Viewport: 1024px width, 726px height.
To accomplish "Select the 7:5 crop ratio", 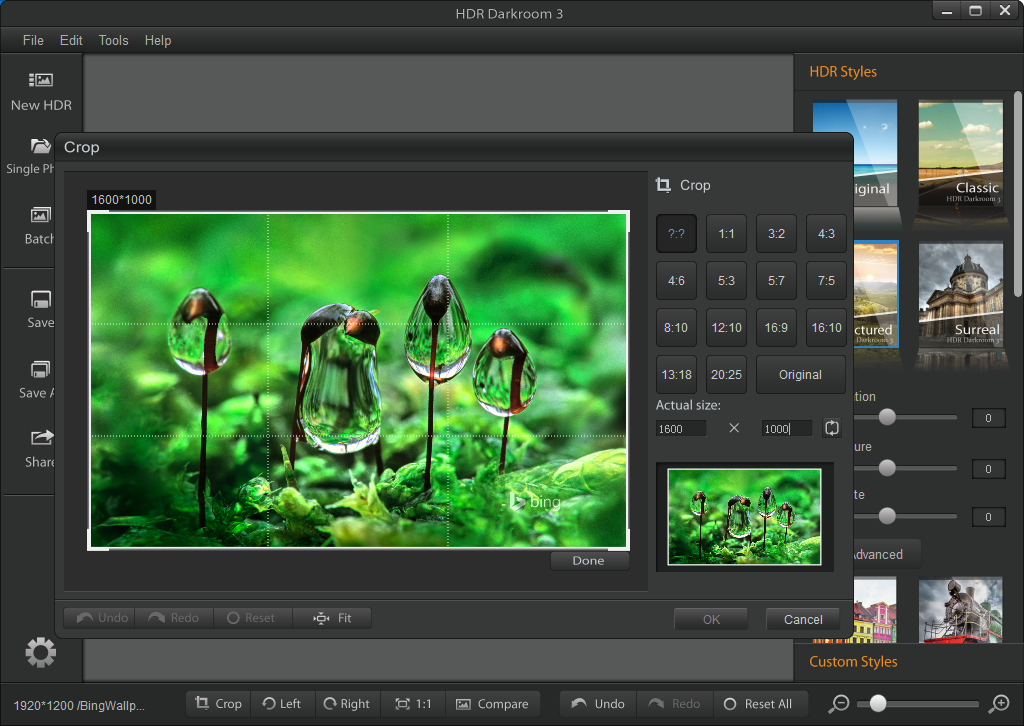I will pos(826,281).
